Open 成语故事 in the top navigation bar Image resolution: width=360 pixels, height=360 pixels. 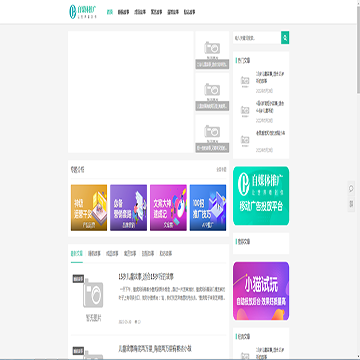140,12
